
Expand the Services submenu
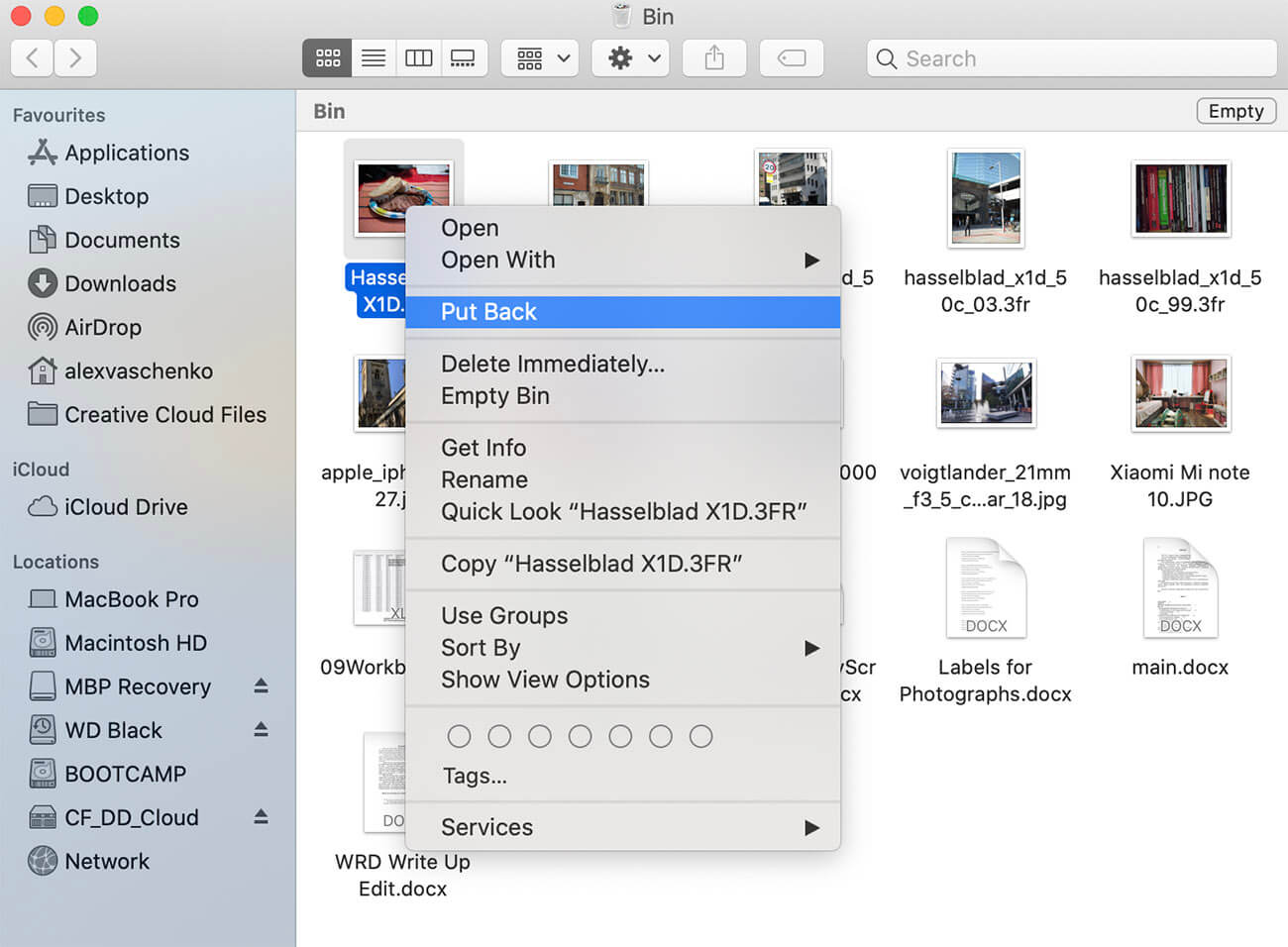(x=623, y=827)
